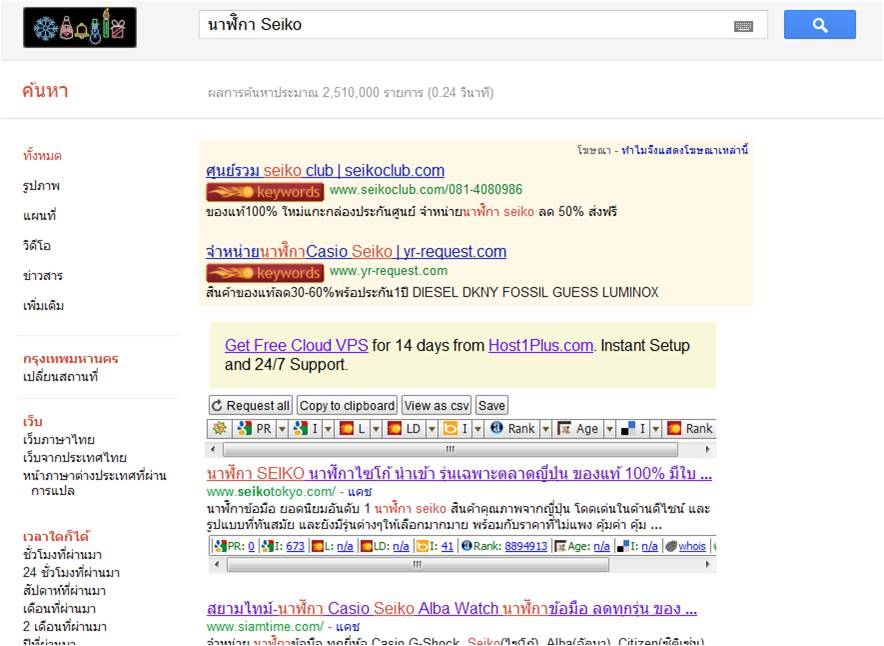Switch to รูปภาพ image results
This screenshot has width=884, height=646.
coord(41,186)
